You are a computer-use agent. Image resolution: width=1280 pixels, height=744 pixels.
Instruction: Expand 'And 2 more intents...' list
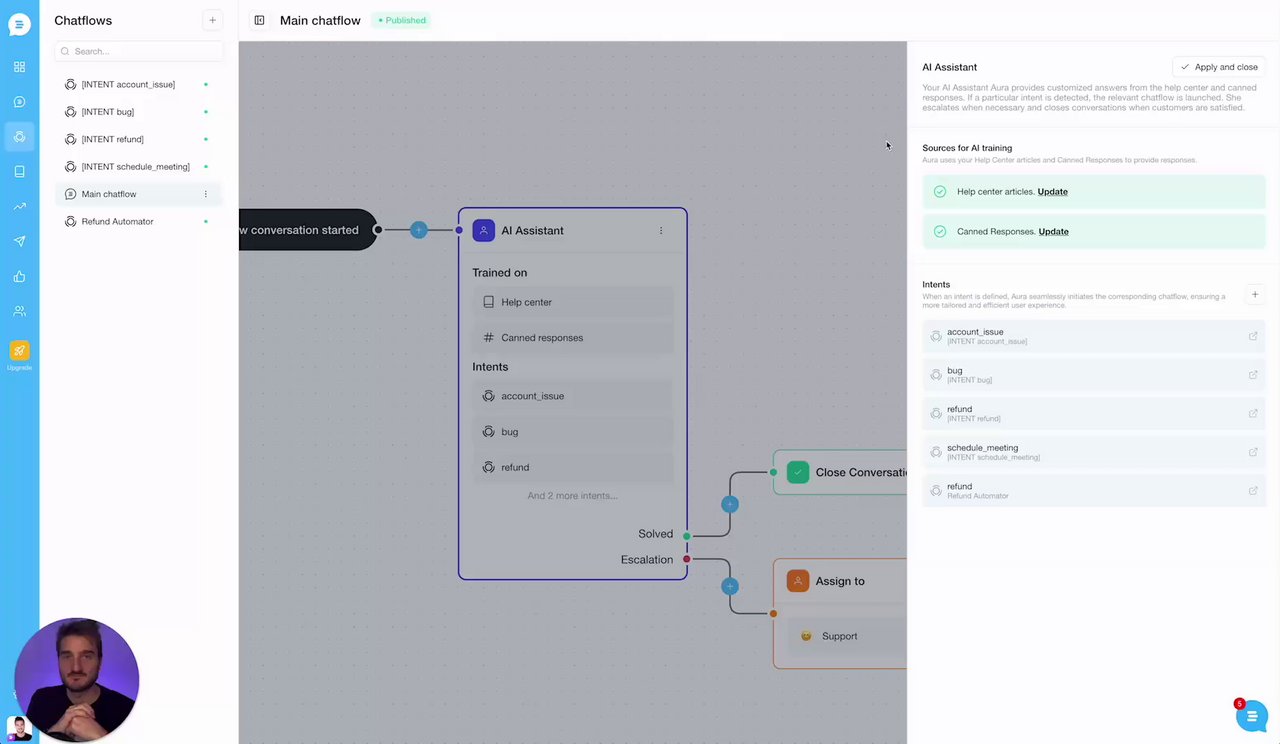click(572, 496)
